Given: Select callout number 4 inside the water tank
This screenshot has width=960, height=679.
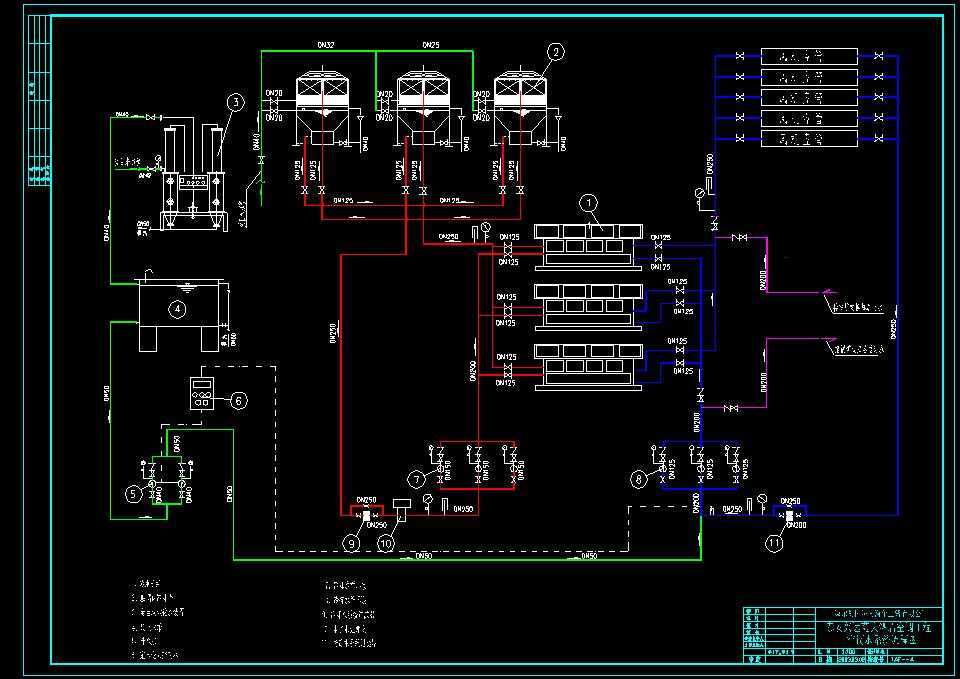Looking at the screenshot, I should 177,309.
